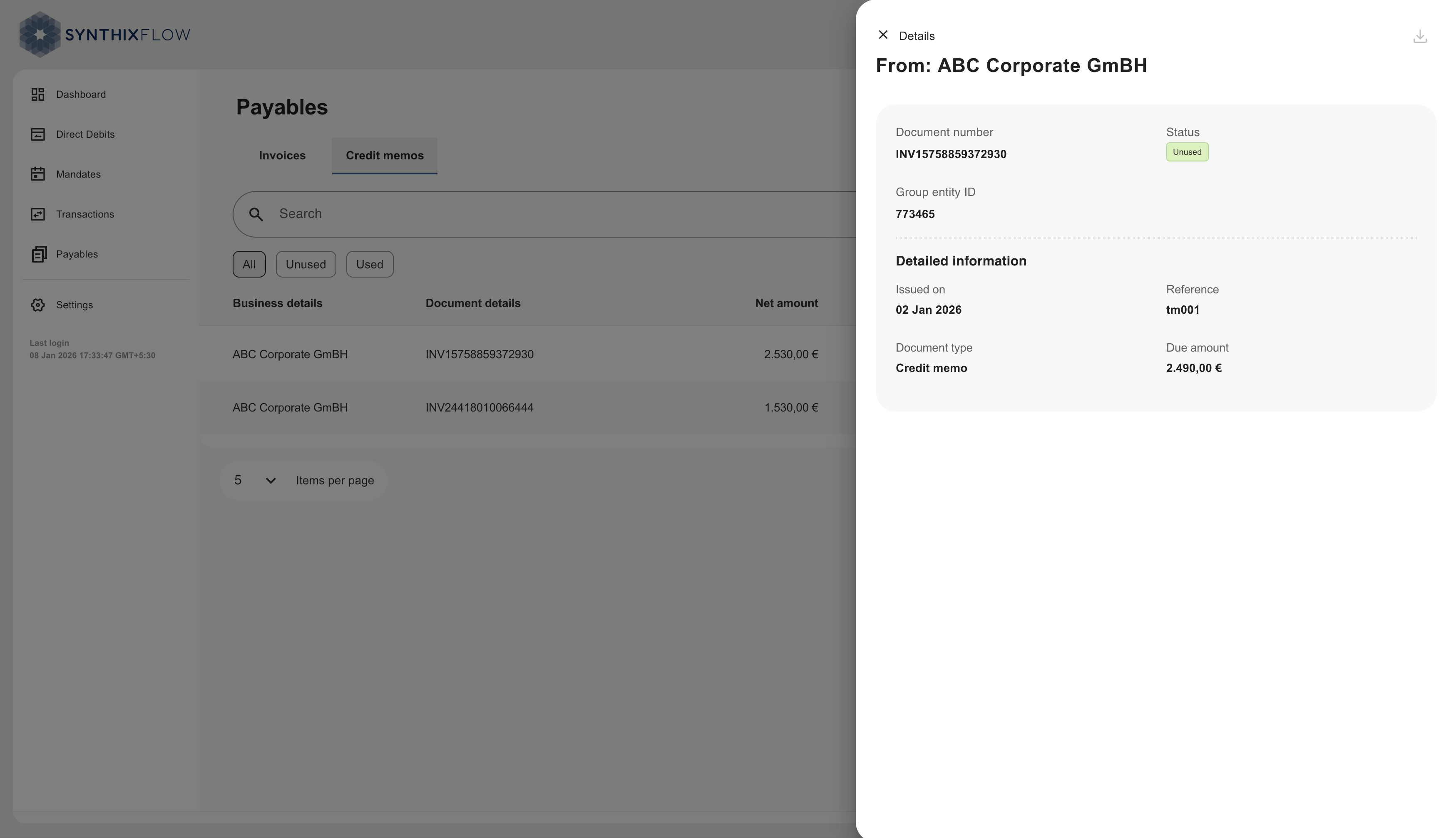Open the Dashboard icon in sidebar
1456x838 pixels.
pyautogui.click(x=38, y=94)
